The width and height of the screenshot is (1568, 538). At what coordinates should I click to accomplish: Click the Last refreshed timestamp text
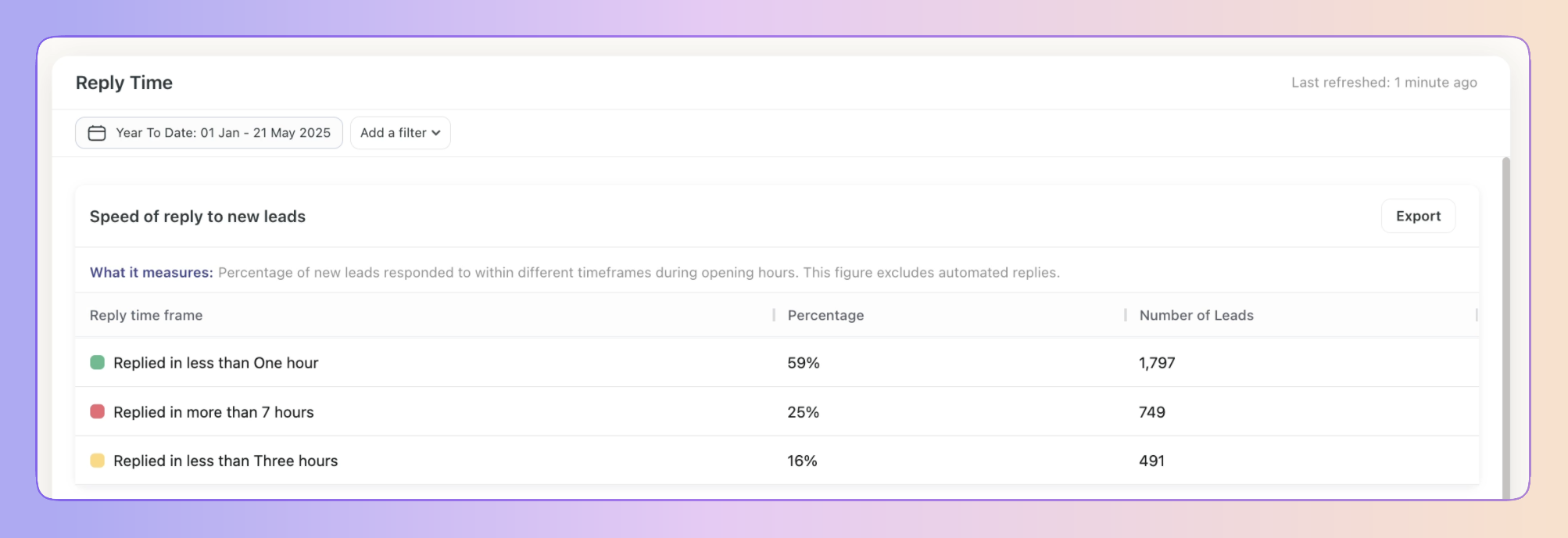(1384, 82)
